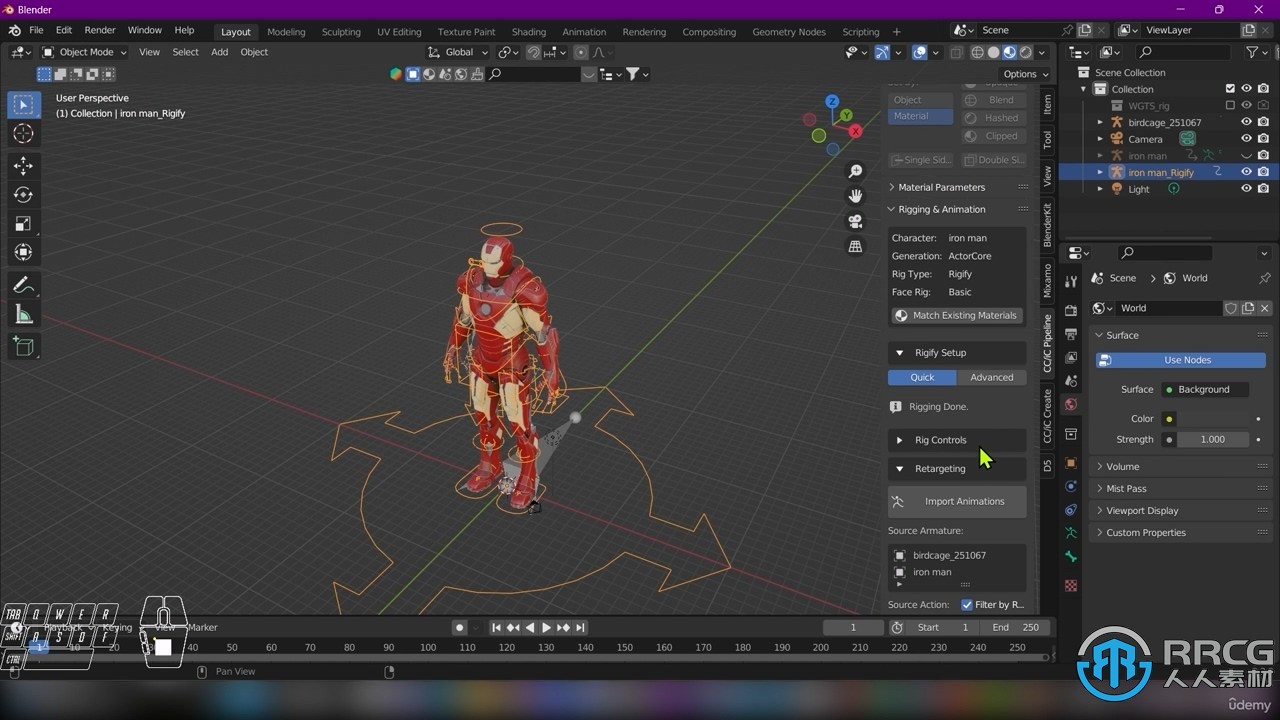Hide Camera object in viewport
This screenshot has height=720, width=1280.
pos(1246,139)
